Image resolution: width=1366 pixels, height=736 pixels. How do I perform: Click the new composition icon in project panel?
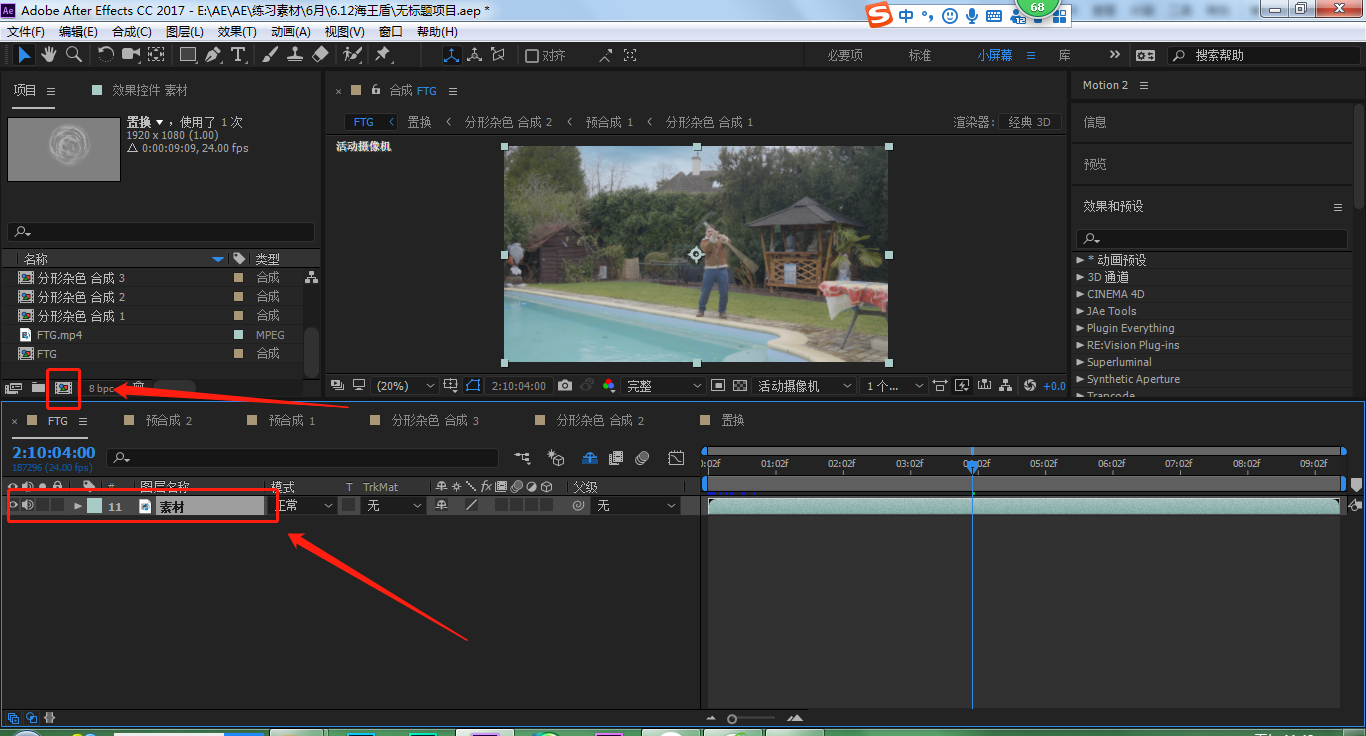pyautogui.click(x=63, y=387)
